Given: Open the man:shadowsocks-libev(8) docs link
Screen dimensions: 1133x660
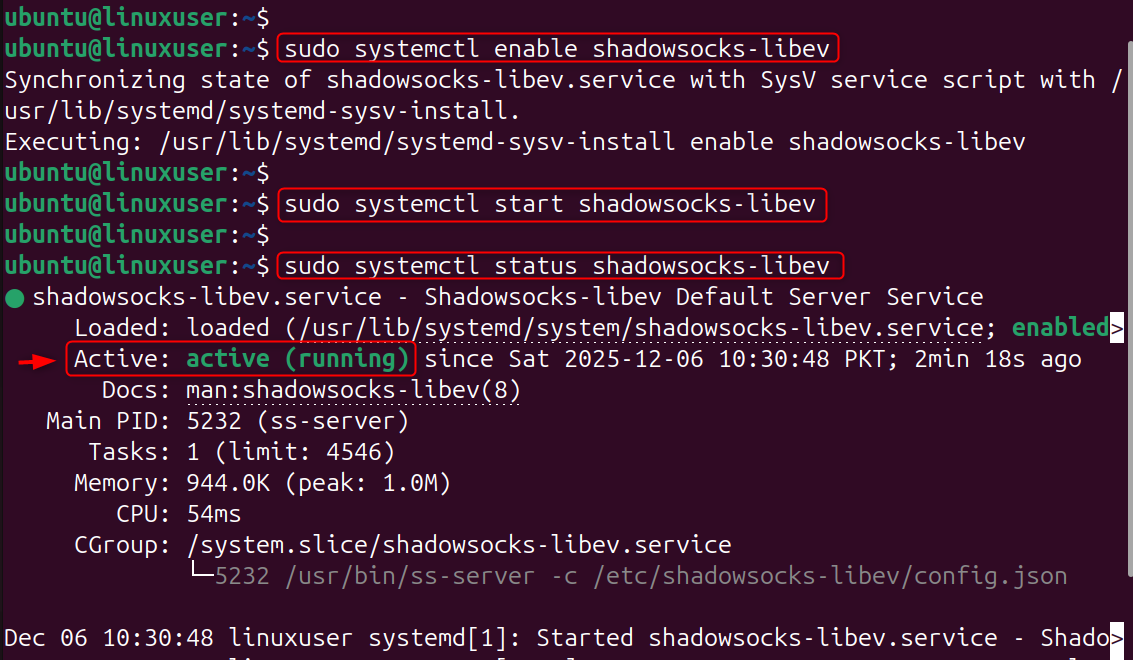Looking at the screenshot, I should click(353, 390).
